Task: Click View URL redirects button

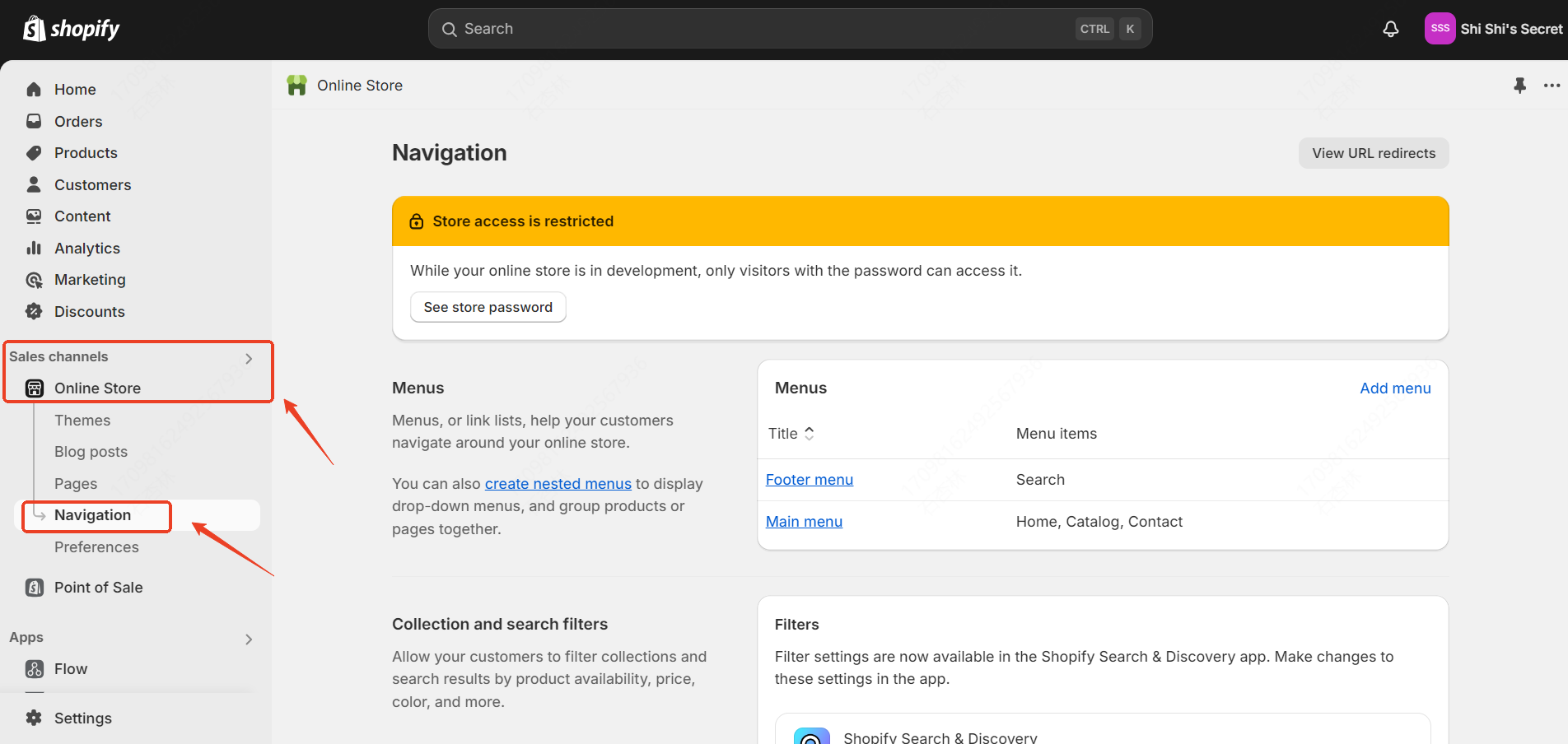Action: [x=1374, y=153]
